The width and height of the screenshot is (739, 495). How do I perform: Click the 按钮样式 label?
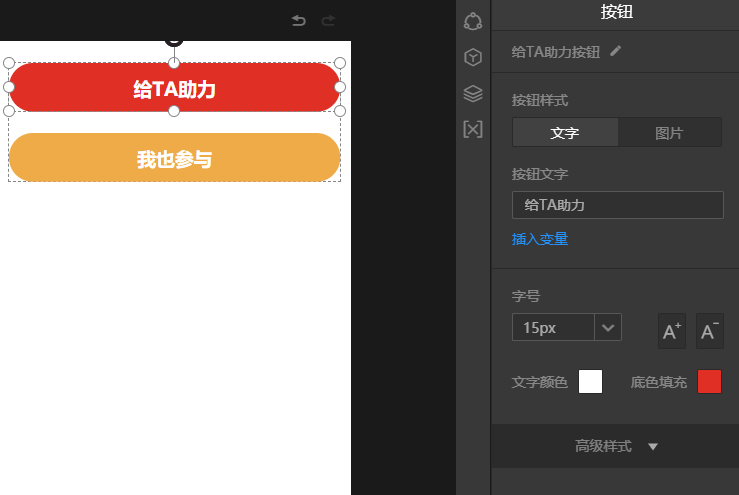click(x=540, y=100)
